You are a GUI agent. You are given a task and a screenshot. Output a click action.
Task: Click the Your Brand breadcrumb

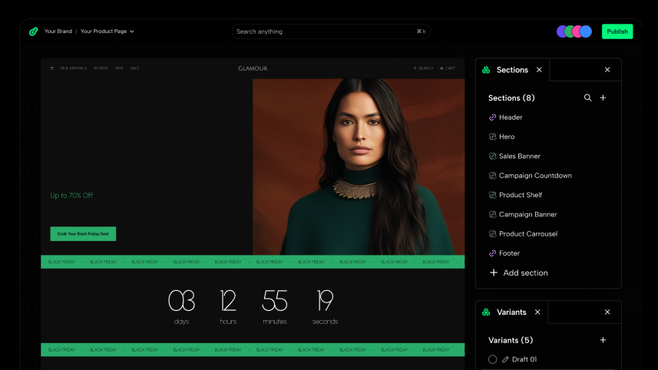pos(58,31)
